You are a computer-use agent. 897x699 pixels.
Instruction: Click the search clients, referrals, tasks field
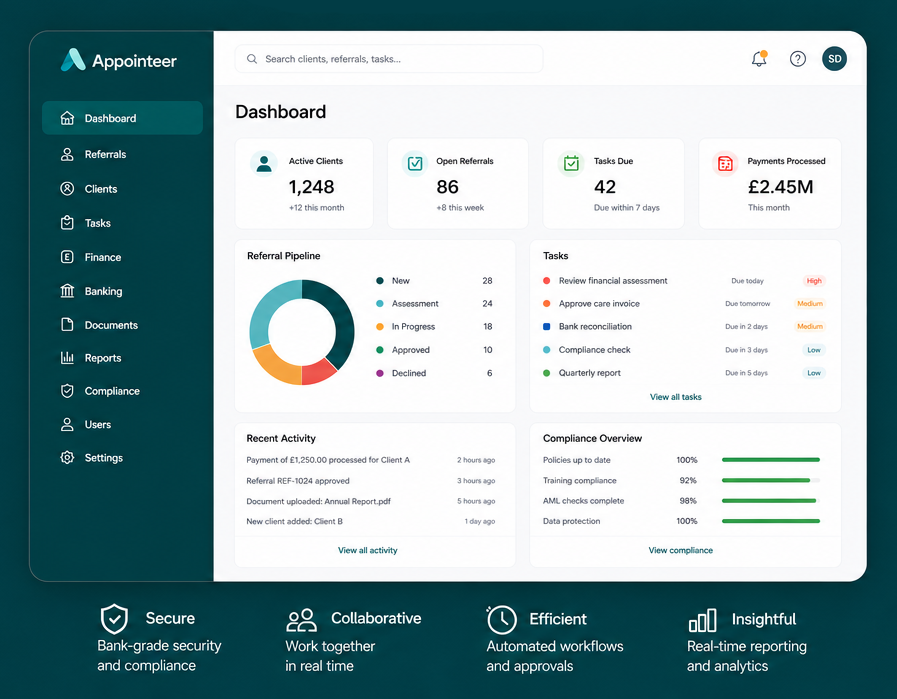click(389, 59)
